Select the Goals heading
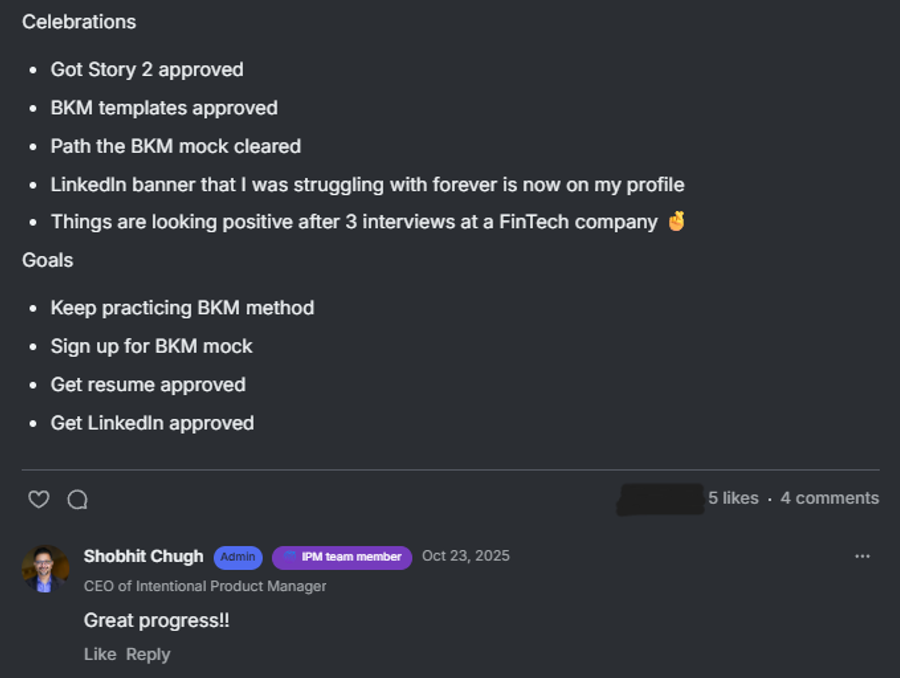Screen dimensions: 900x678 click(x=48, y=260)
